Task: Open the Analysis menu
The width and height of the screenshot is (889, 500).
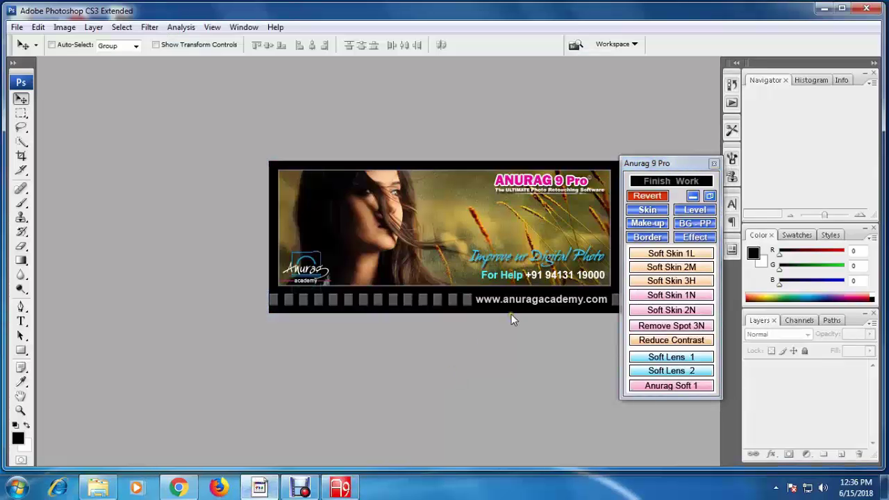Action: 181,27
